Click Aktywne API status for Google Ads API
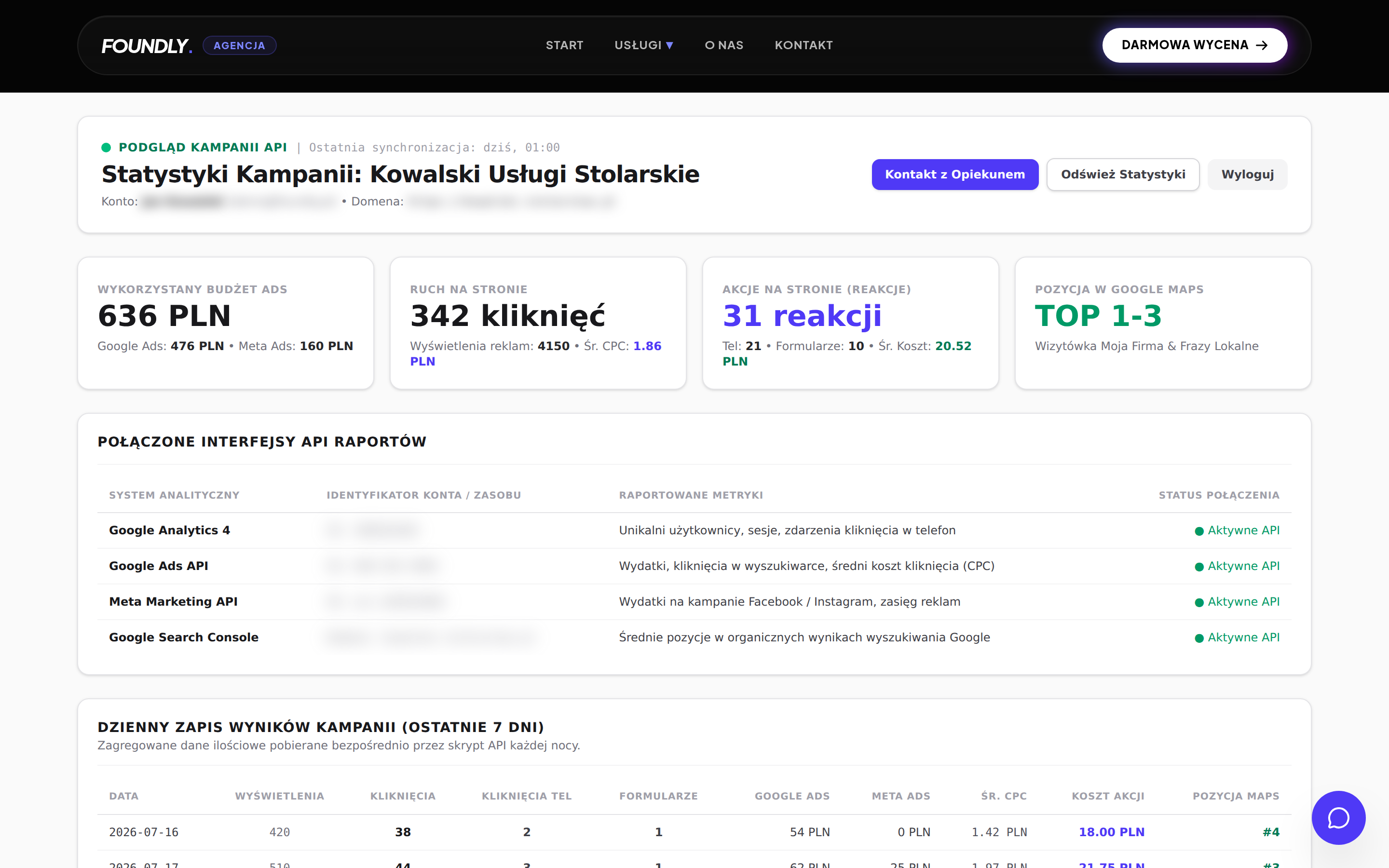The width and height of the screenshot is (1389, 868). point(1237,566)
